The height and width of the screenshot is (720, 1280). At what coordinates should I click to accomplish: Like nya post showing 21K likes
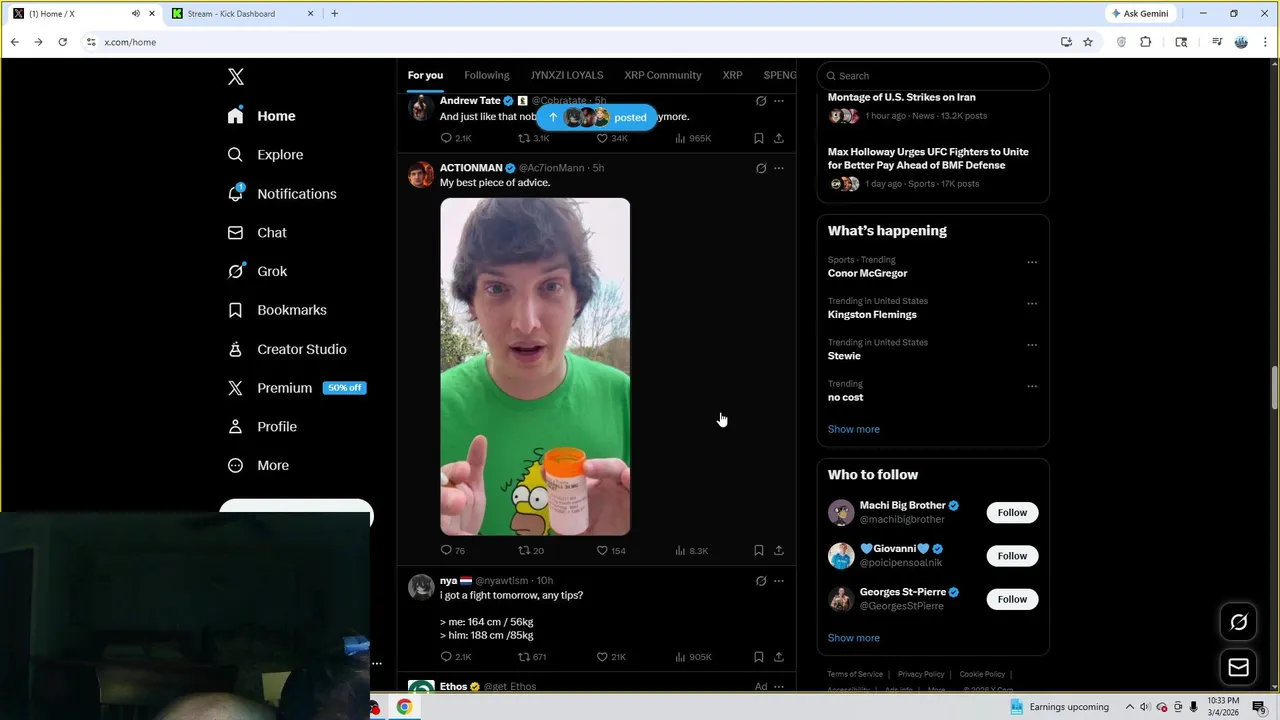pos(611,657)
